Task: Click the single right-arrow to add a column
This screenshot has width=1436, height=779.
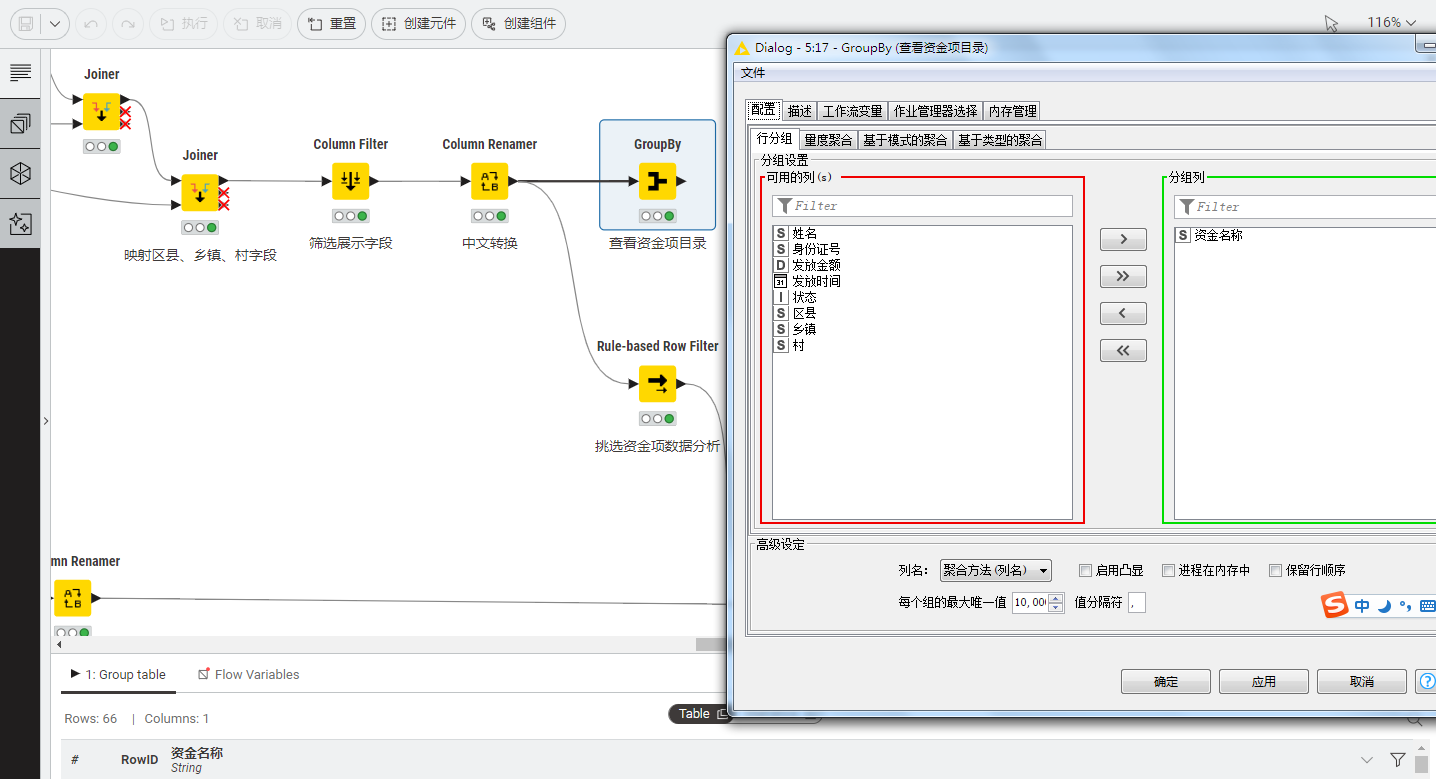Action: coord(1122,239)
